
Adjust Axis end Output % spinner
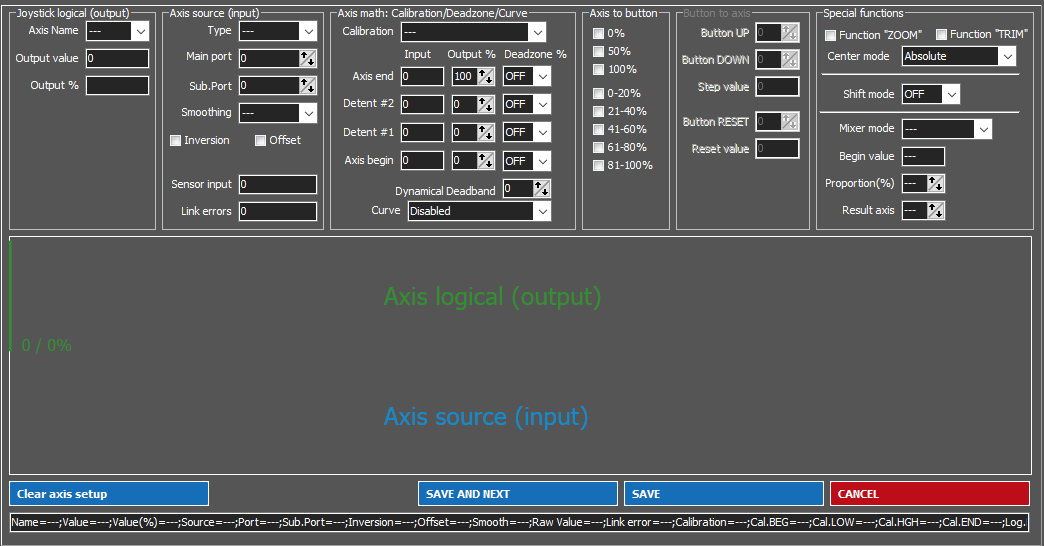pyautogui.click(x=486, y=77)
